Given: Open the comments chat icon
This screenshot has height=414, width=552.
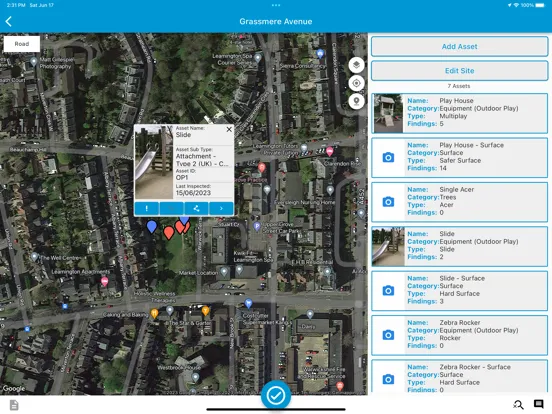Looking at the screenshot, I should pos(538,404).
